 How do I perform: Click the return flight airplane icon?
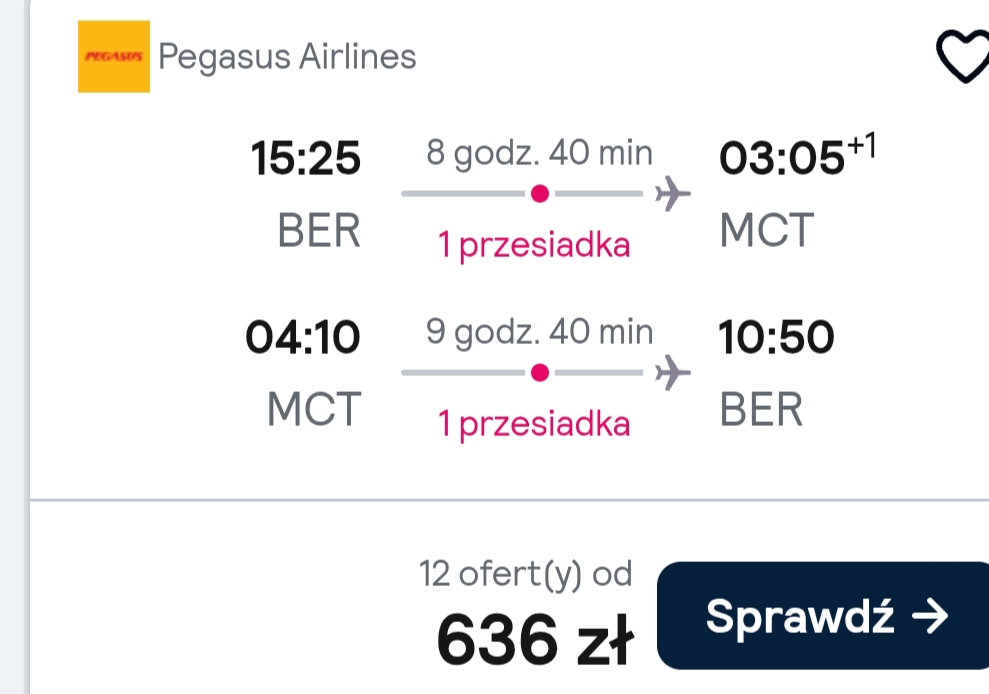pos(673,372)
